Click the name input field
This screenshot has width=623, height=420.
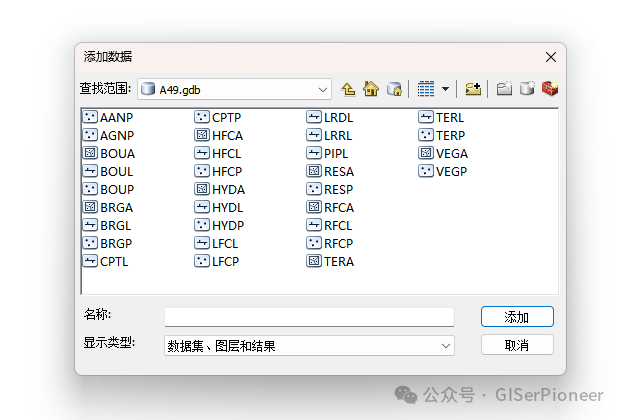(309, 317)
